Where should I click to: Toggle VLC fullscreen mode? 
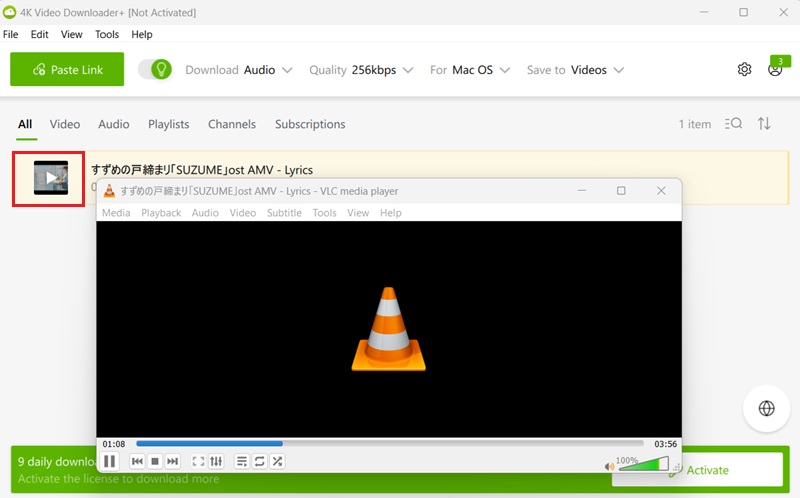(198, 461)
